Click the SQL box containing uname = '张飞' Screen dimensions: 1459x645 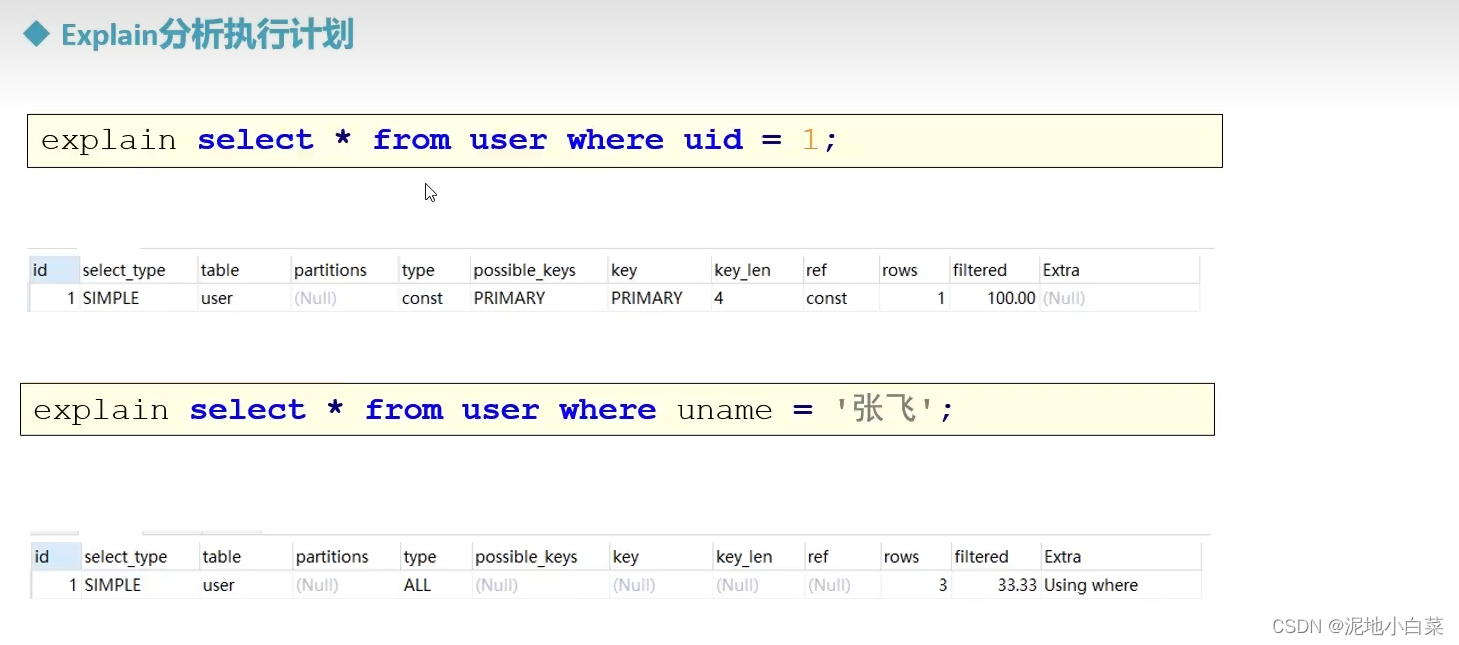coord(617,409)
